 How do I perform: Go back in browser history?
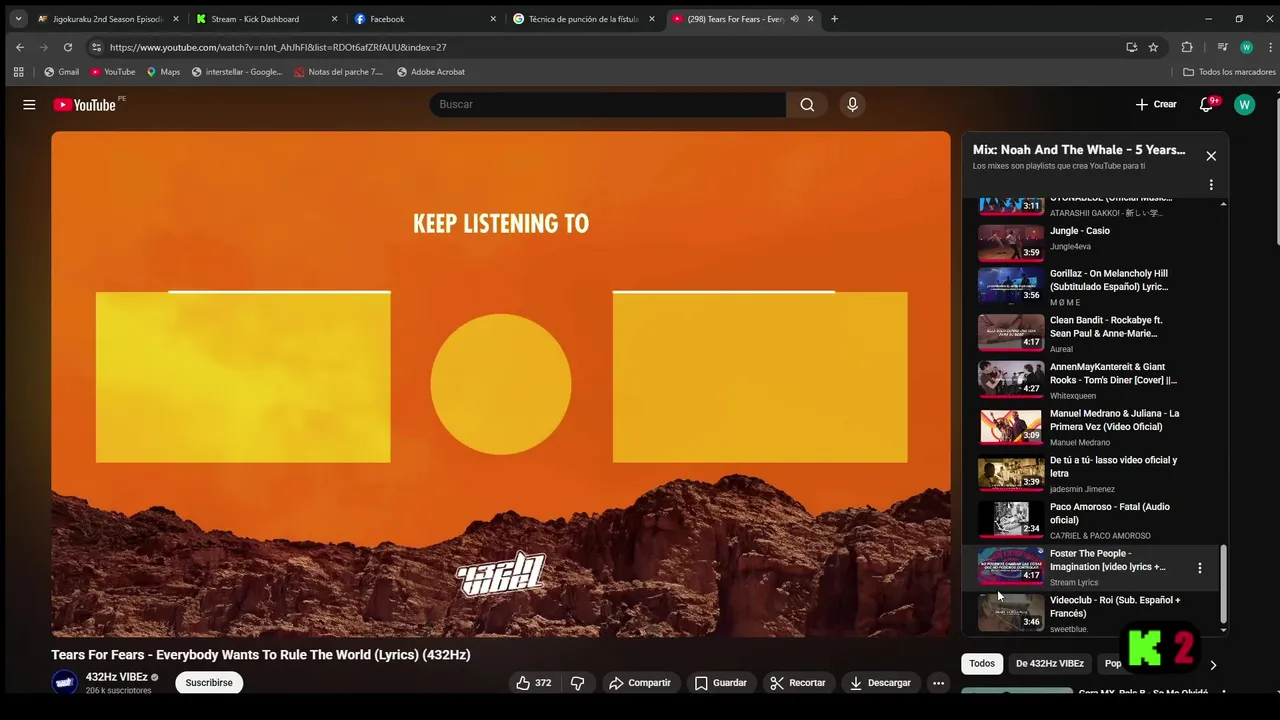(20, 47)
